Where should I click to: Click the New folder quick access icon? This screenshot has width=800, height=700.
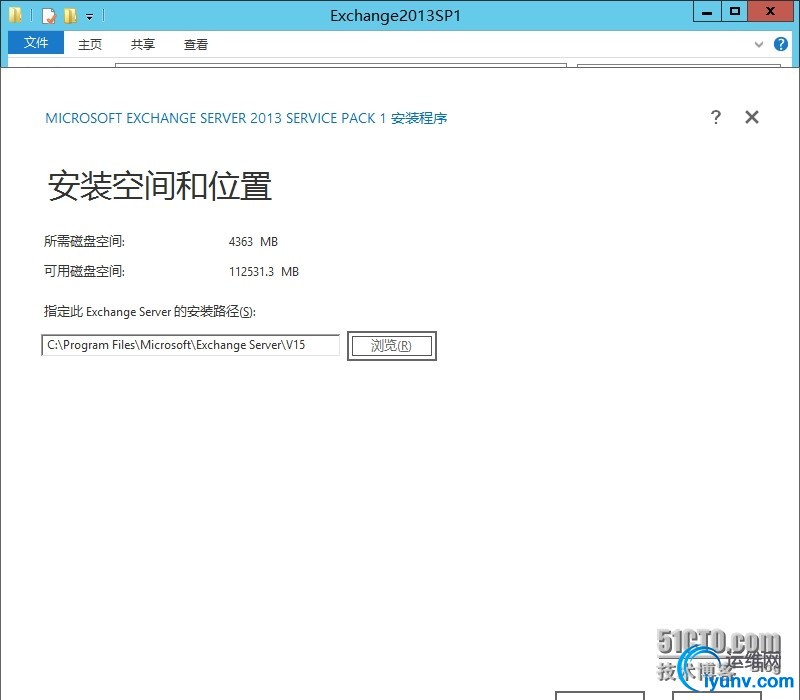click(x=70, y=16)
